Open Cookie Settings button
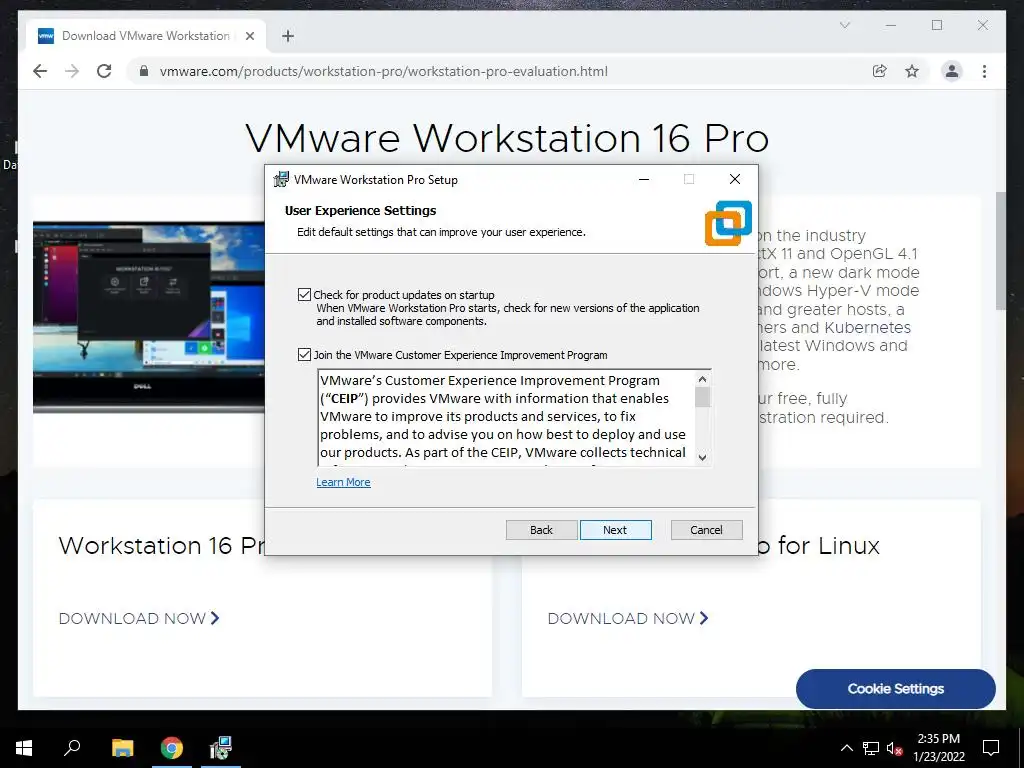1024x768 pixels. point(895,688)
